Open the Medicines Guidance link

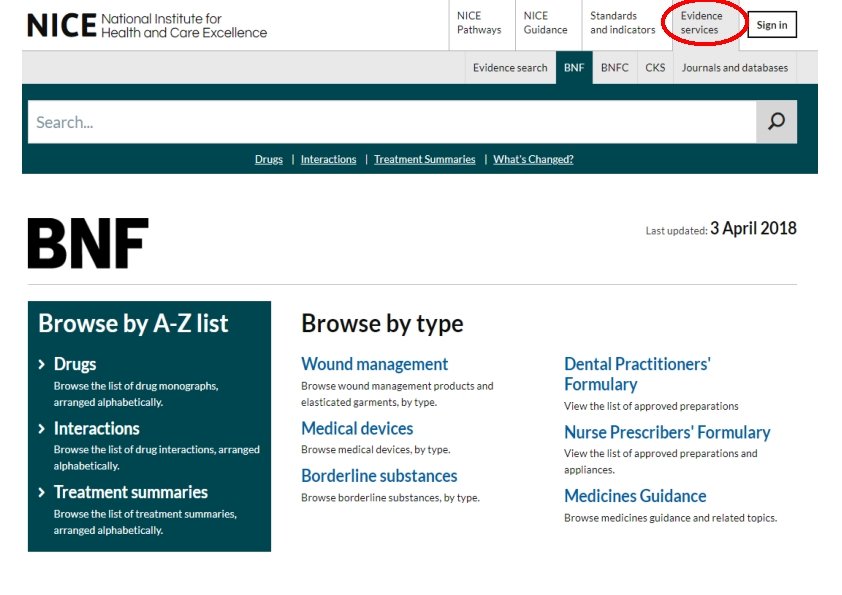coord(635,496)
